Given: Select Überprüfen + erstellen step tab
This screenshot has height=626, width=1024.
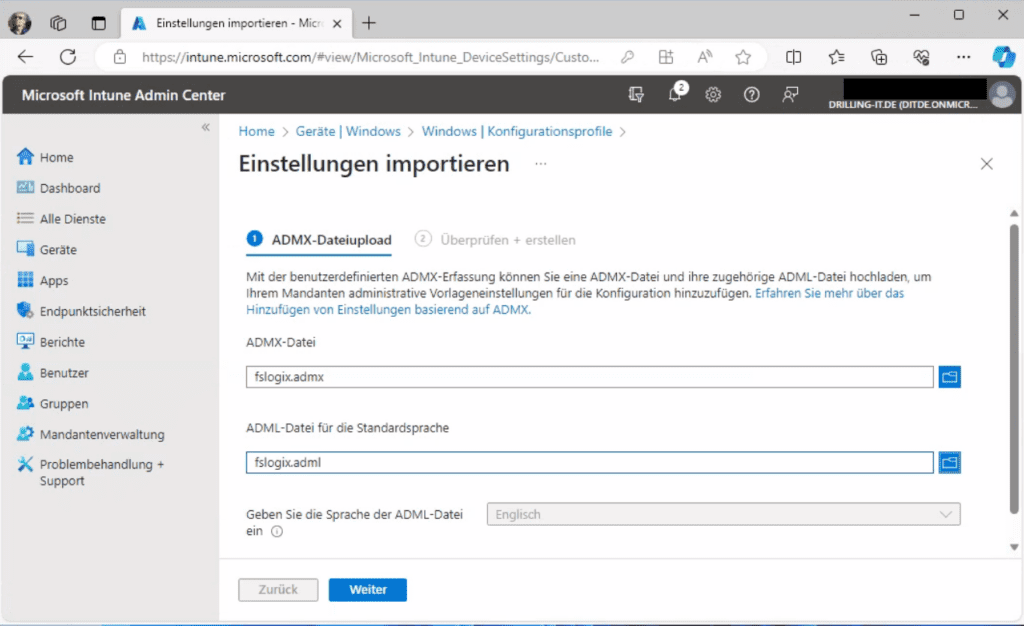Looking at the screenshot, I should (x=495, y=240).
